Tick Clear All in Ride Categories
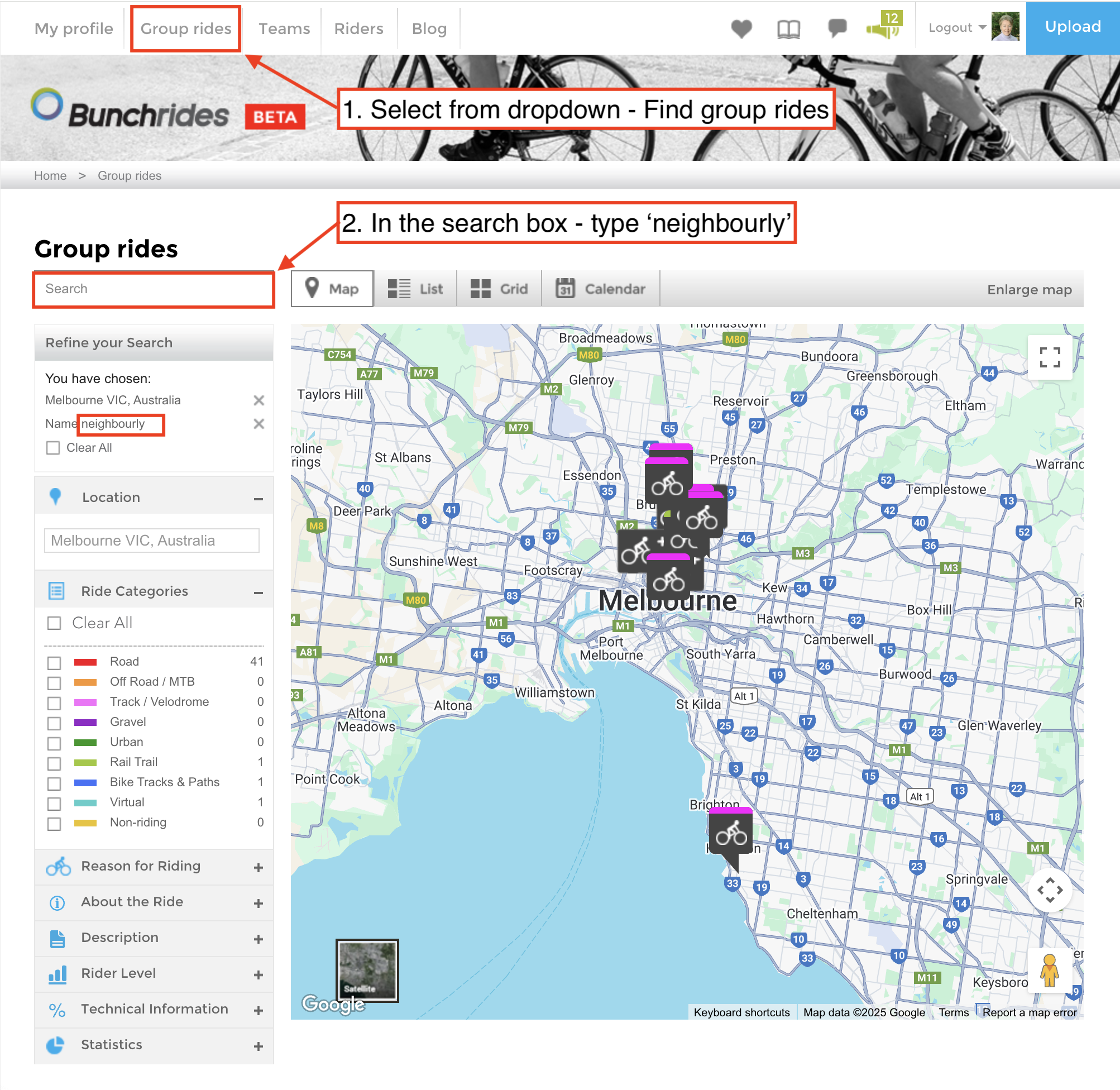Image resolution: width=1120 pixels, height=1090 pixels. [x=54, y=623]
